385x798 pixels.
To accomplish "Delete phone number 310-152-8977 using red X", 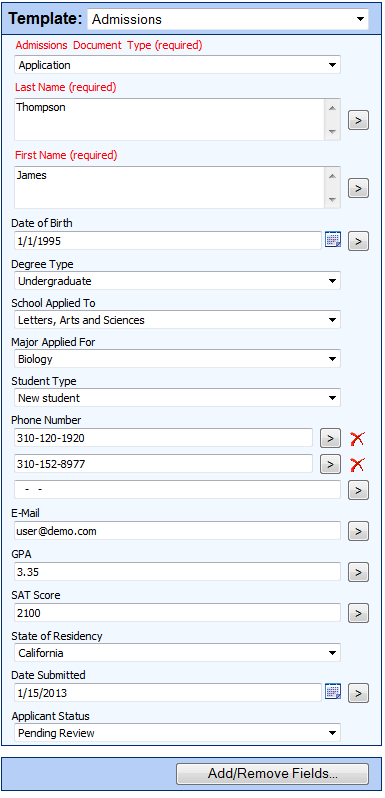I will tap(358, 464).
